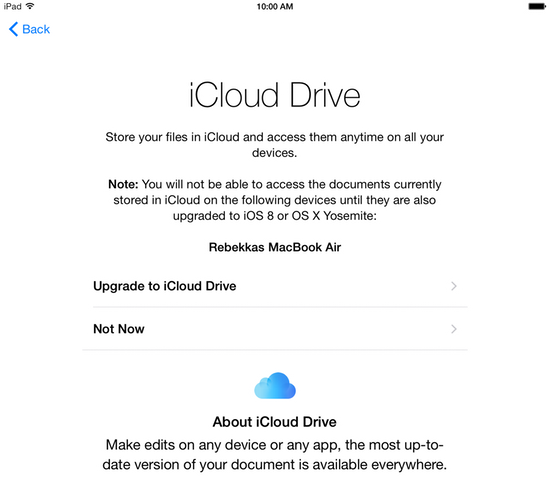
Task: Tap the 'Store your files in iCloud' description
Action: point(275,145)
